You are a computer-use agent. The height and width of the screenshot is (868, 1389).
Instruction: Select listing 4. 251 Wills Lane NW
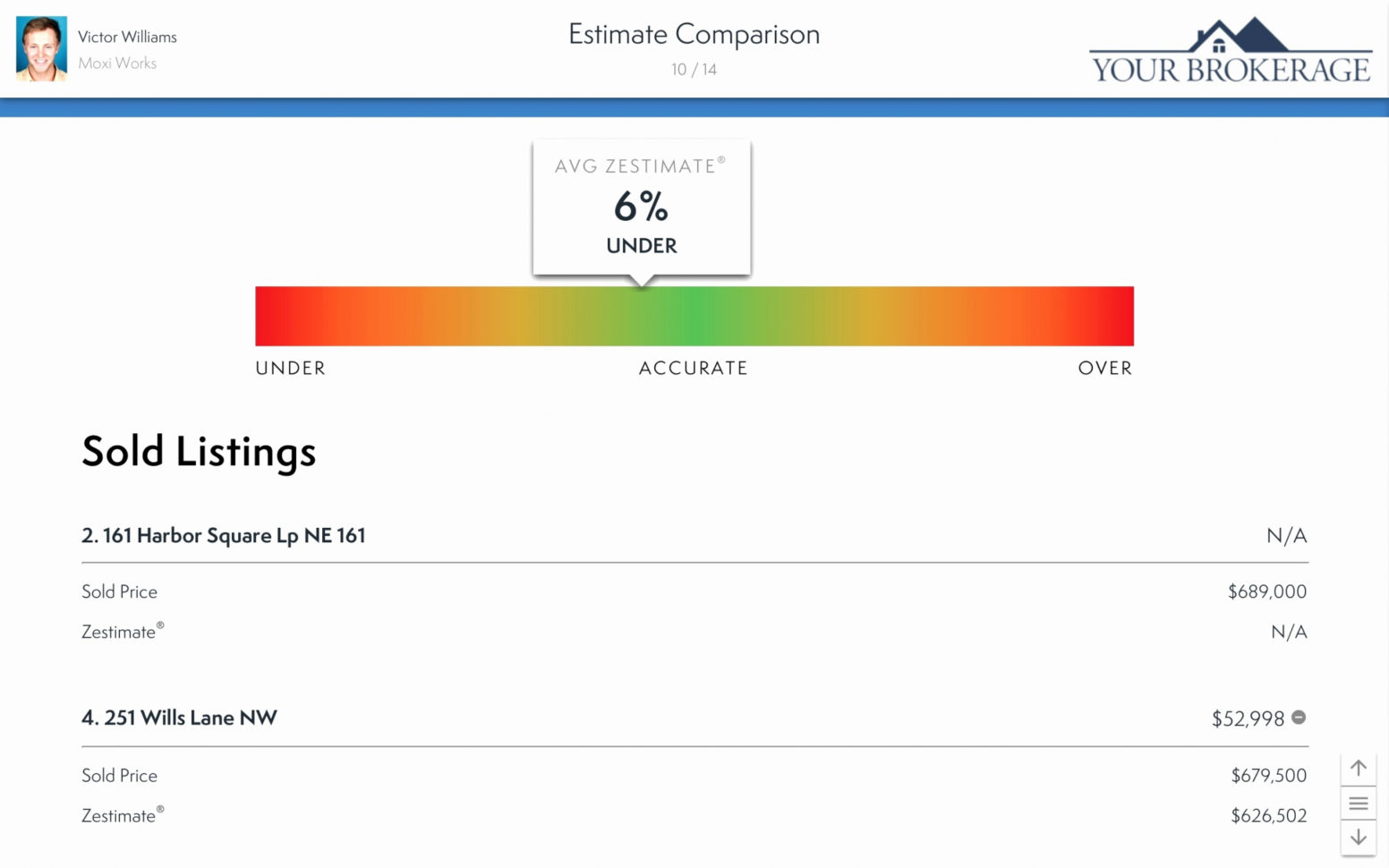(x=179, y=718)
